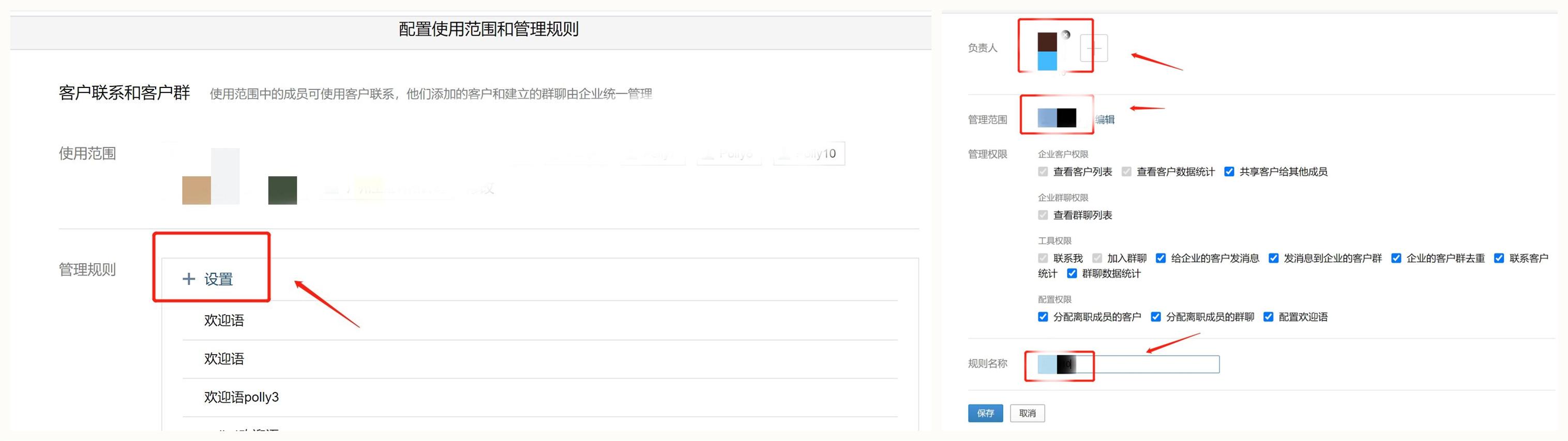Toggle the 联系客户统计 checkbox

tap(1499, 258)
